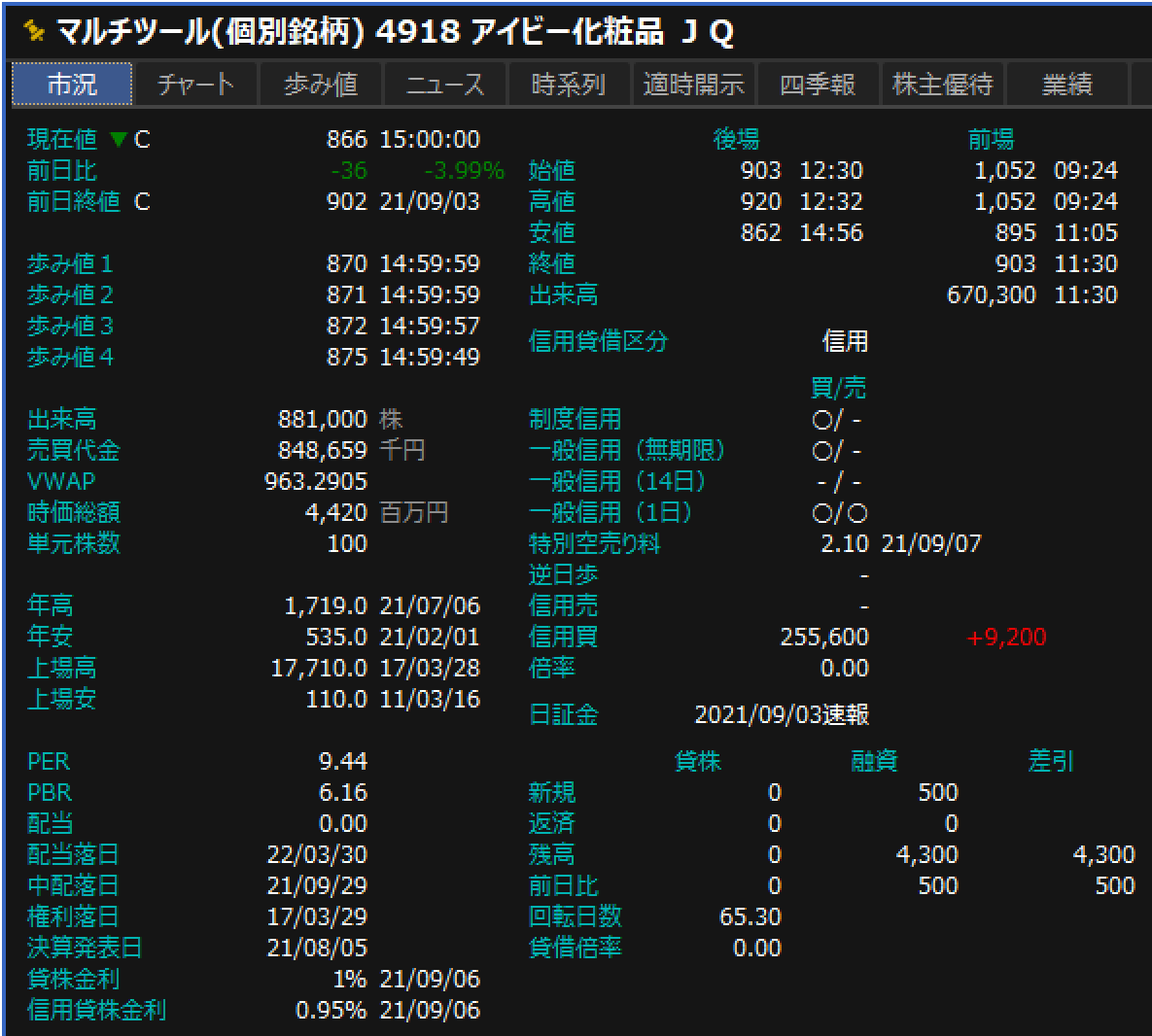
Task: Click the 一般信用（1日） ○/○ indicator
Action: click(840, 512)
